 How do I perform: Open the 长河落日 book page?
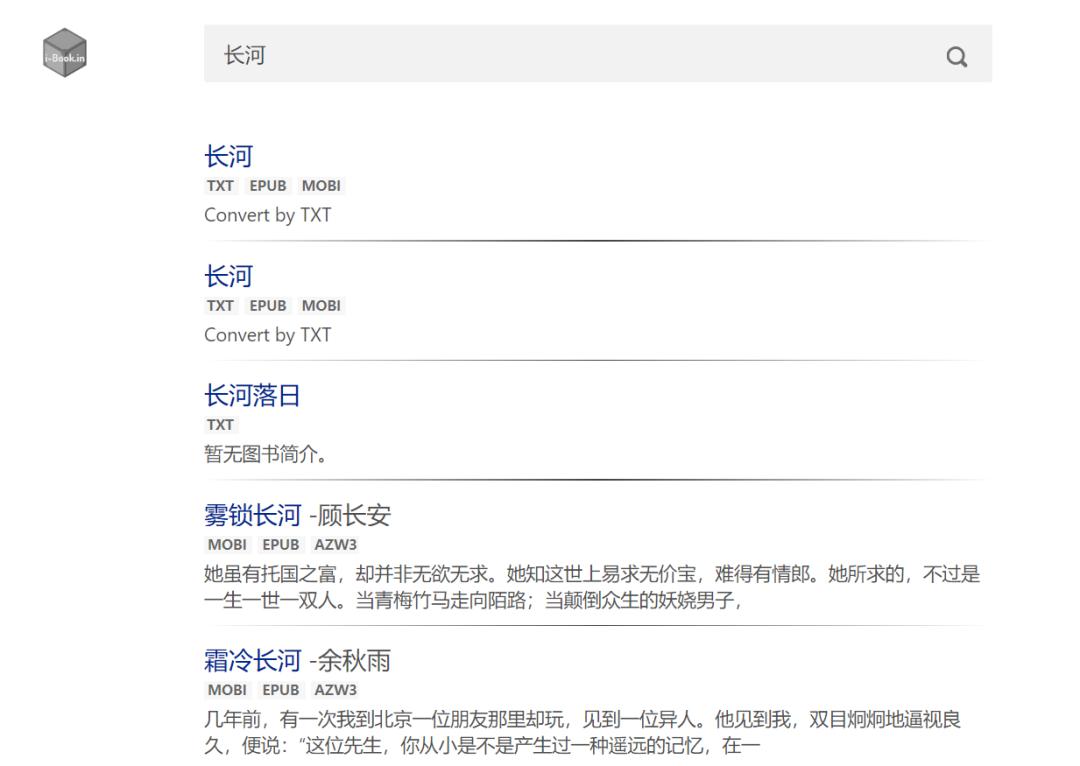251,395
